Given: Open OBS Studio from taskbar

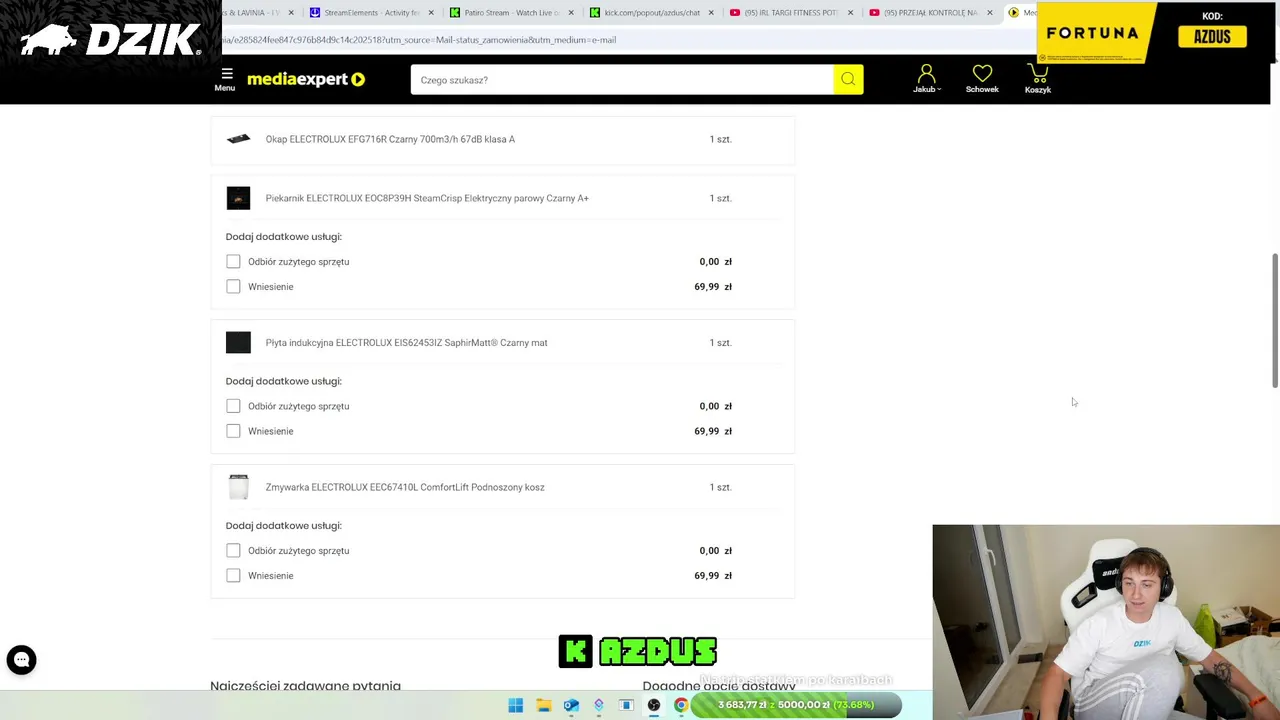Looking at the screenshot, I should (654, 705).
